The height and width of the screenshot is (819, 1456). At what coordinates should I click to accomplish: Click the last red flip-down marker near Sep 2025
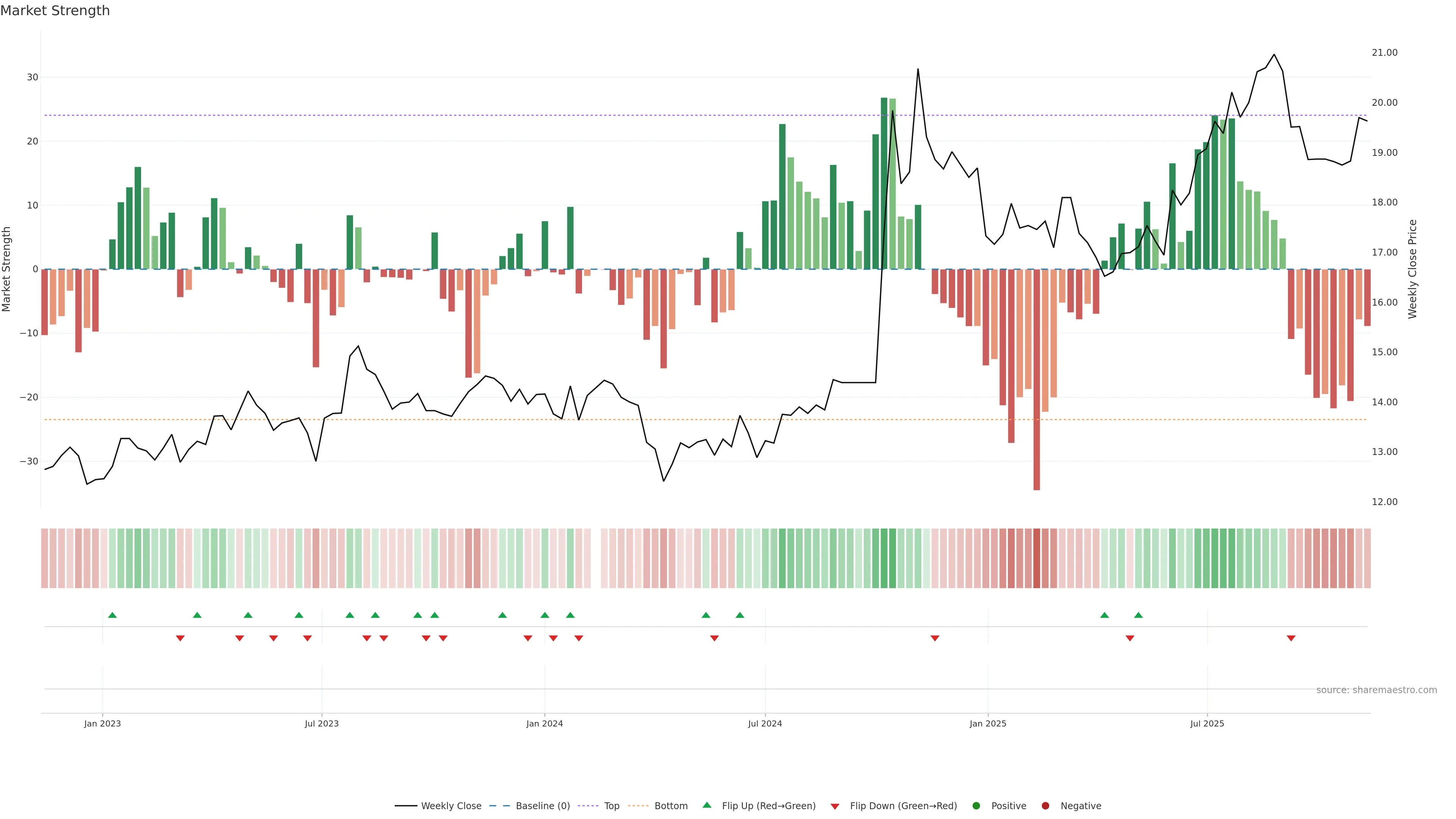point(1291,638)
